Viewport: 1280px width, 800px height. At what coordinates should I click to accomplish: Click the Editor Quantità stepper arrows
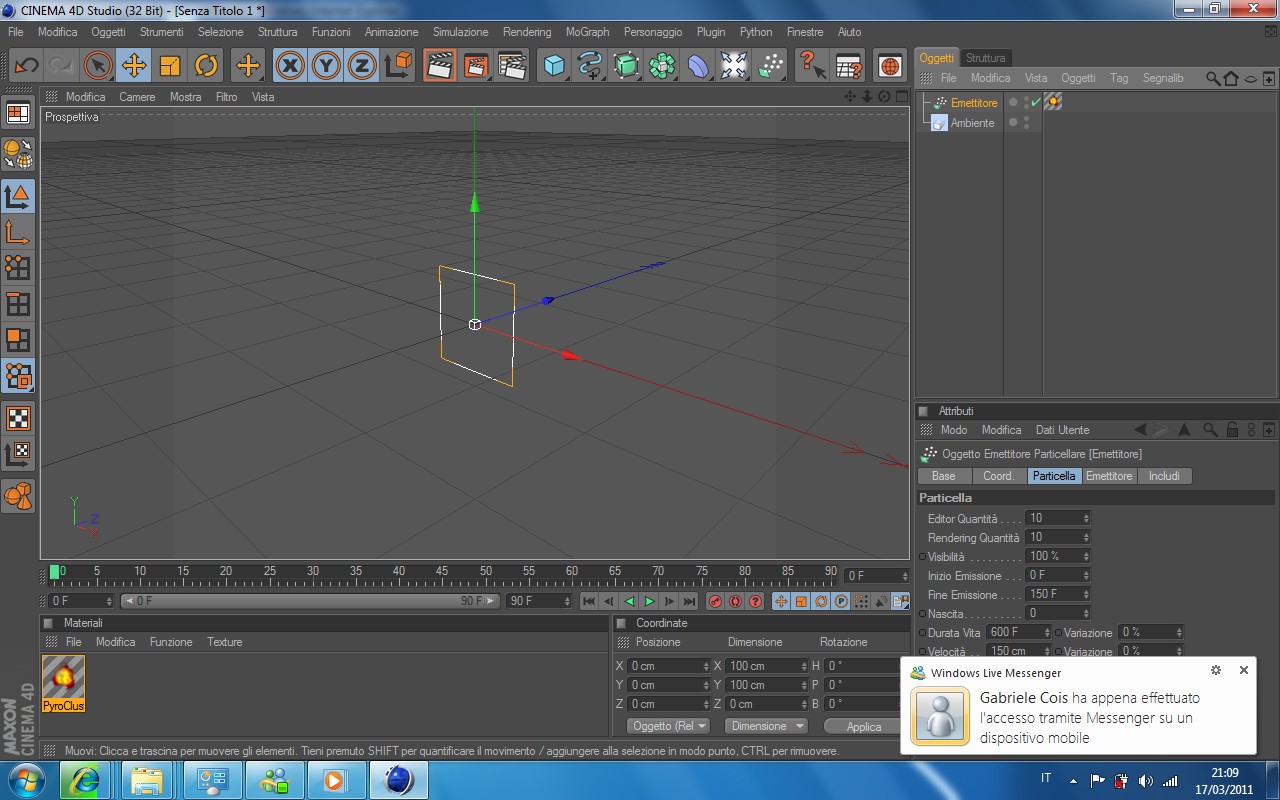1086,519
